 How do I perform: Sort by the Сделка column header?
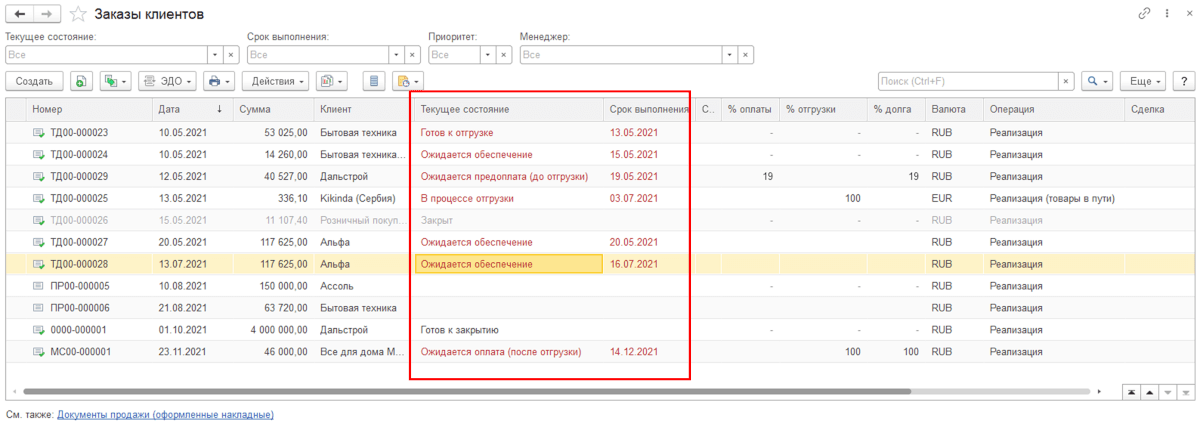coord(1159,109)
